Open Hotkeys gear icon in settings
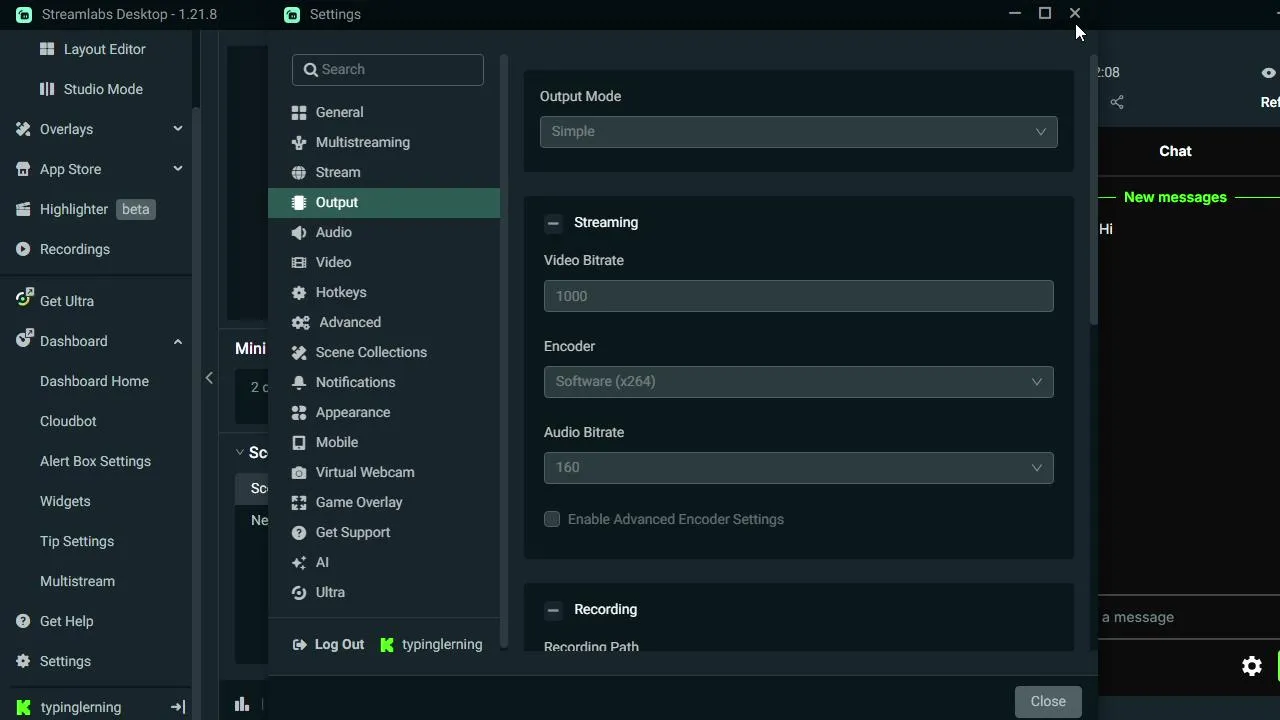1280x720 pixels. (x=299, y=292)
